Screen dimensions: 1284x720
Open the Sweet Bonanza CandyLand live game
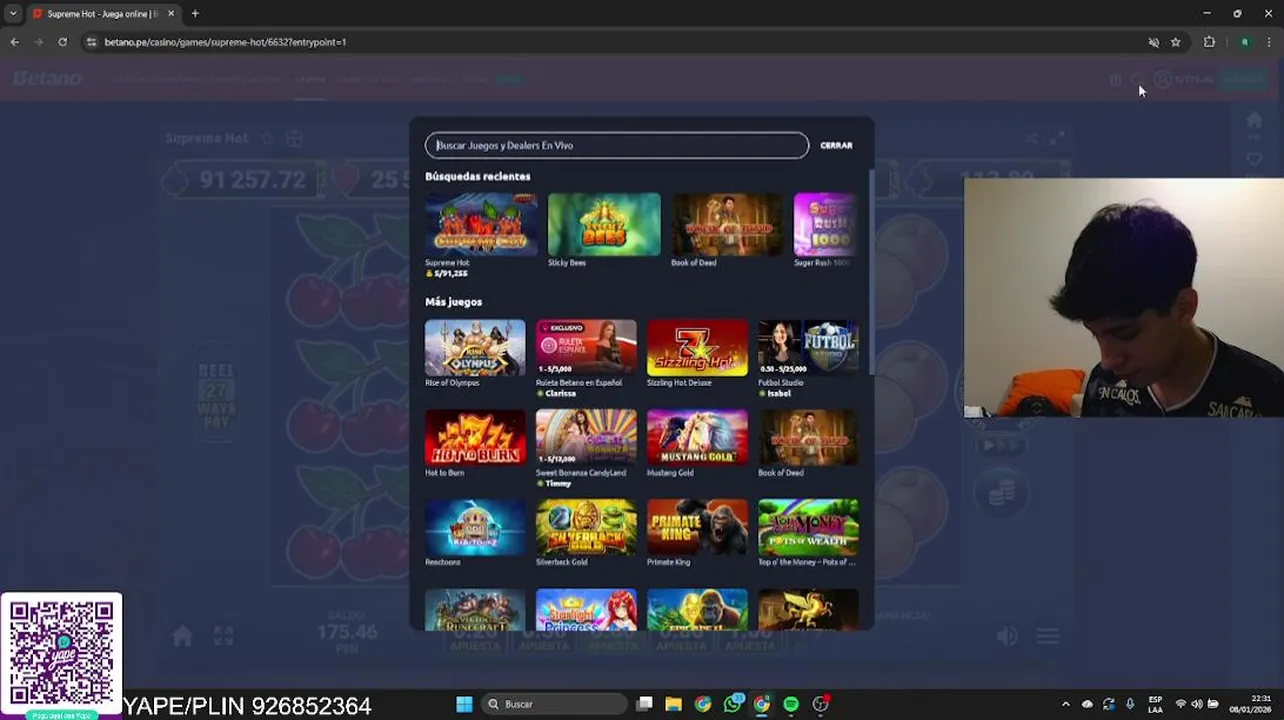point(586,438)
